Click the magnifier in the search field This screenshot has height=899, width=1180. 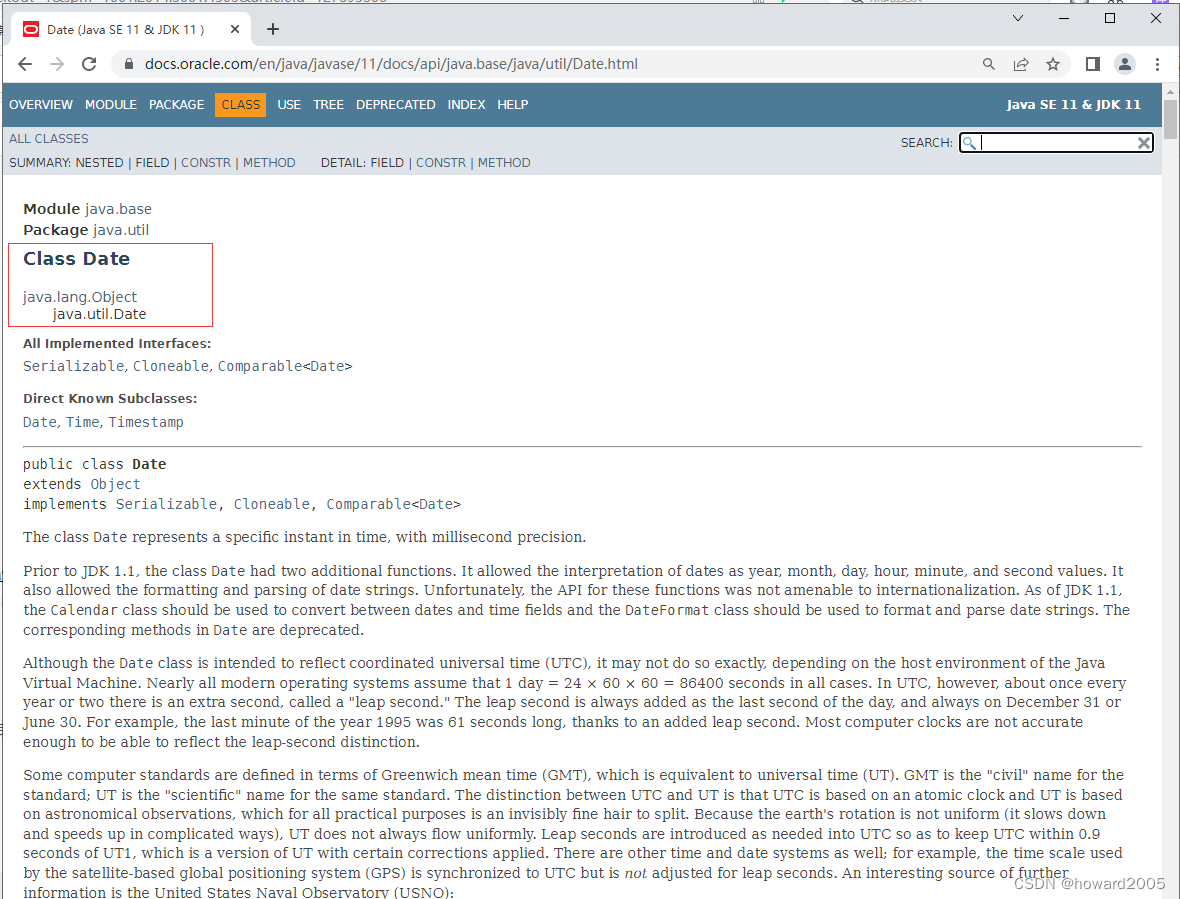(x=969, y=143)
